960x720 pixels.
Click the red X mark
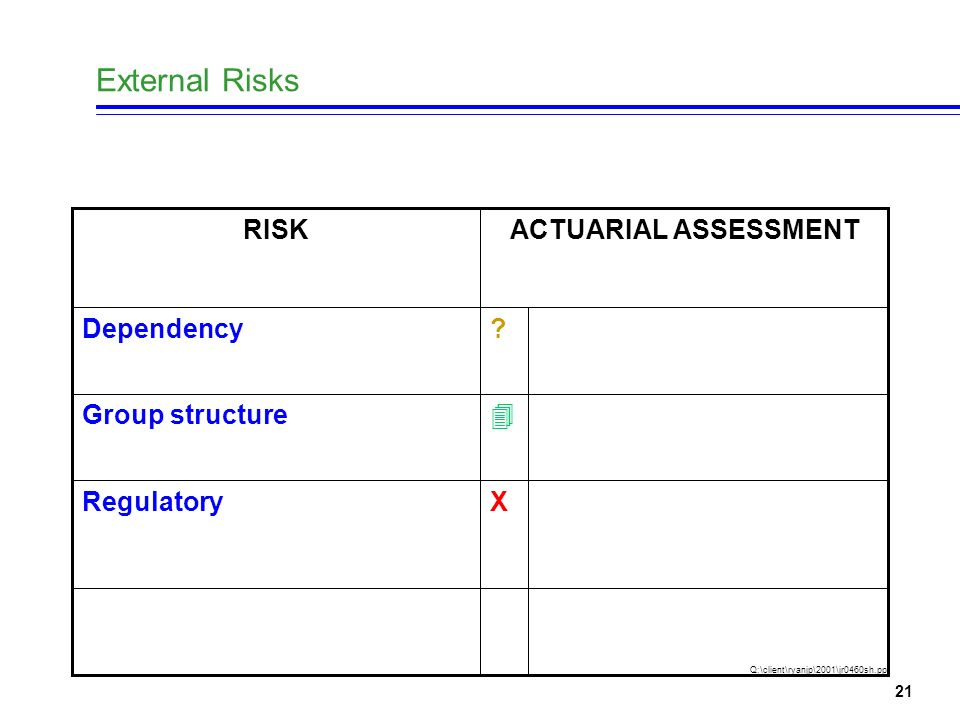[498, 501]
